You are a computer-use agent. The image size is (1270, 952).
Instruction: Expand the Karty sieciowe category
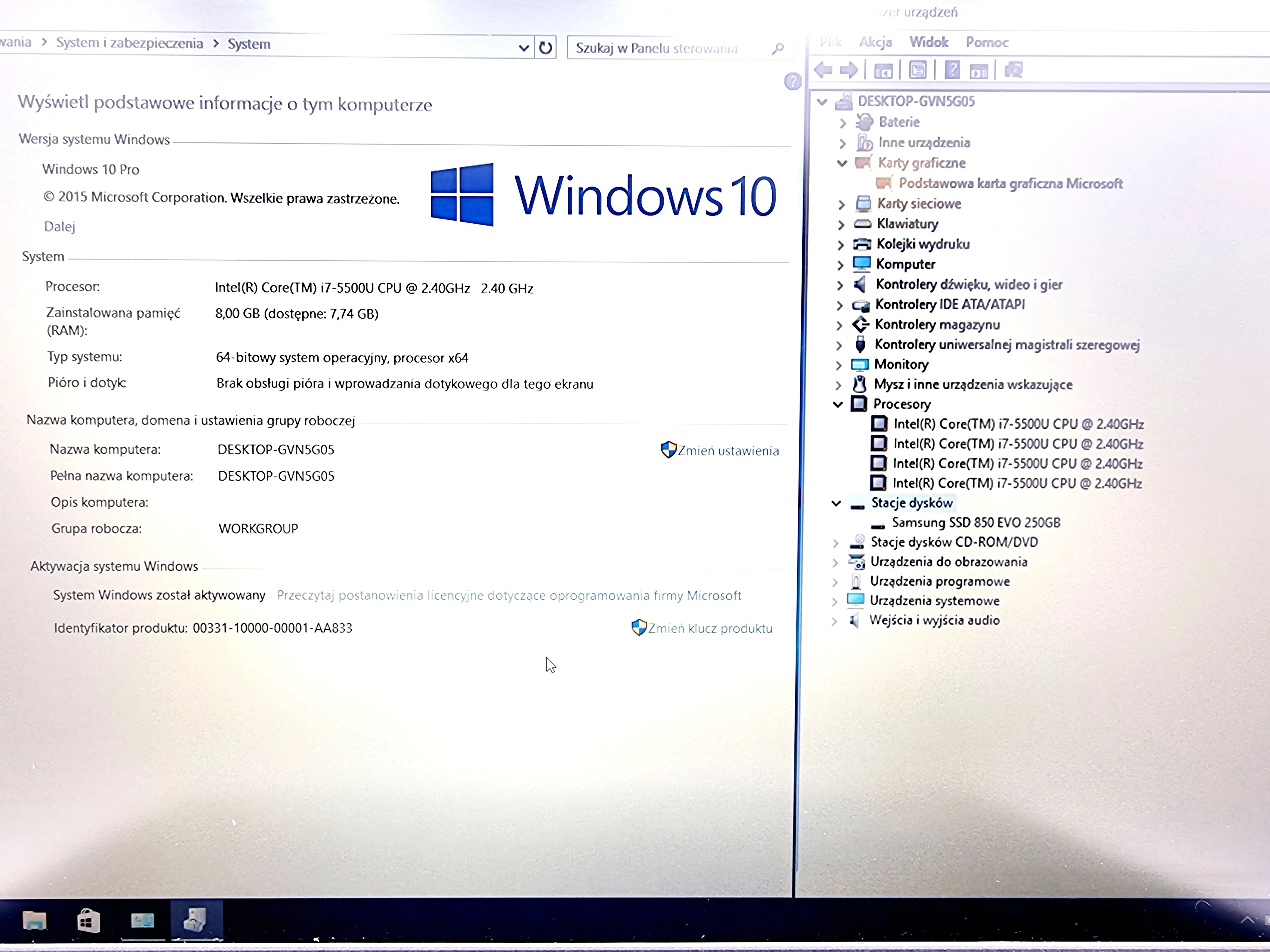[841, 204]
